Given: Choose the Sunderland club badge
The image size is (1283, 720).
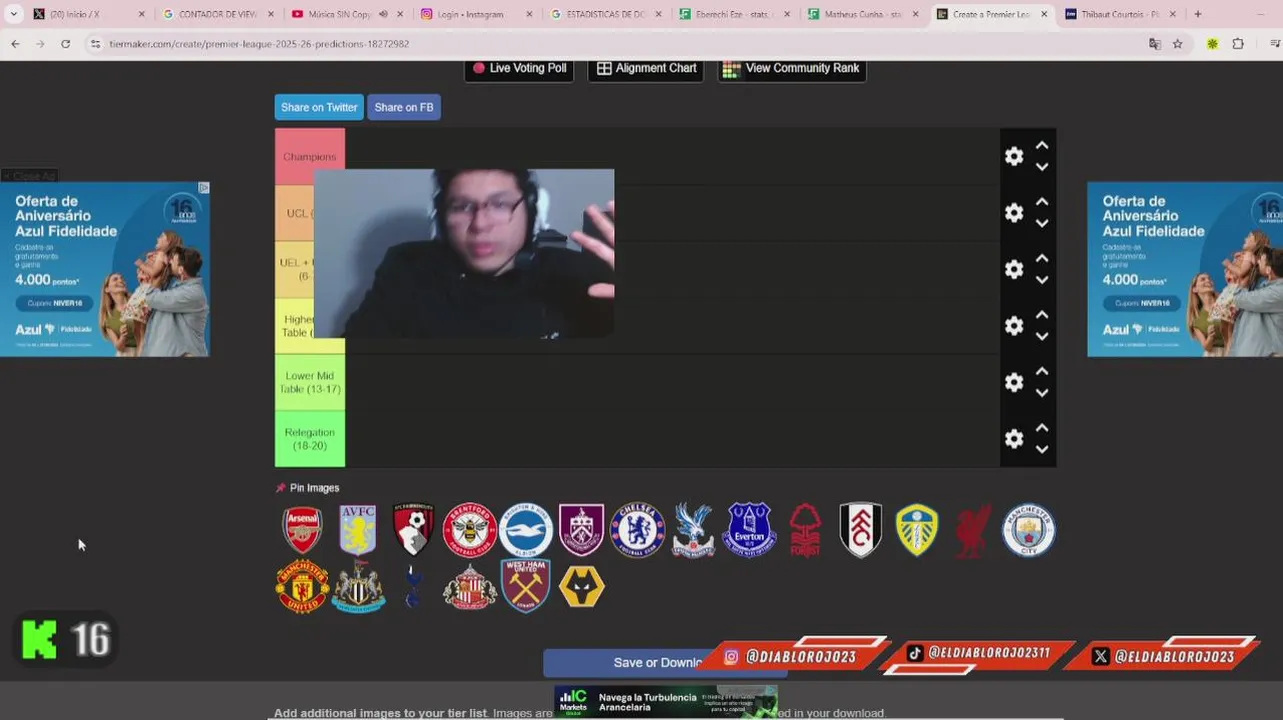Looking at the screenshot, I should 470,586.
